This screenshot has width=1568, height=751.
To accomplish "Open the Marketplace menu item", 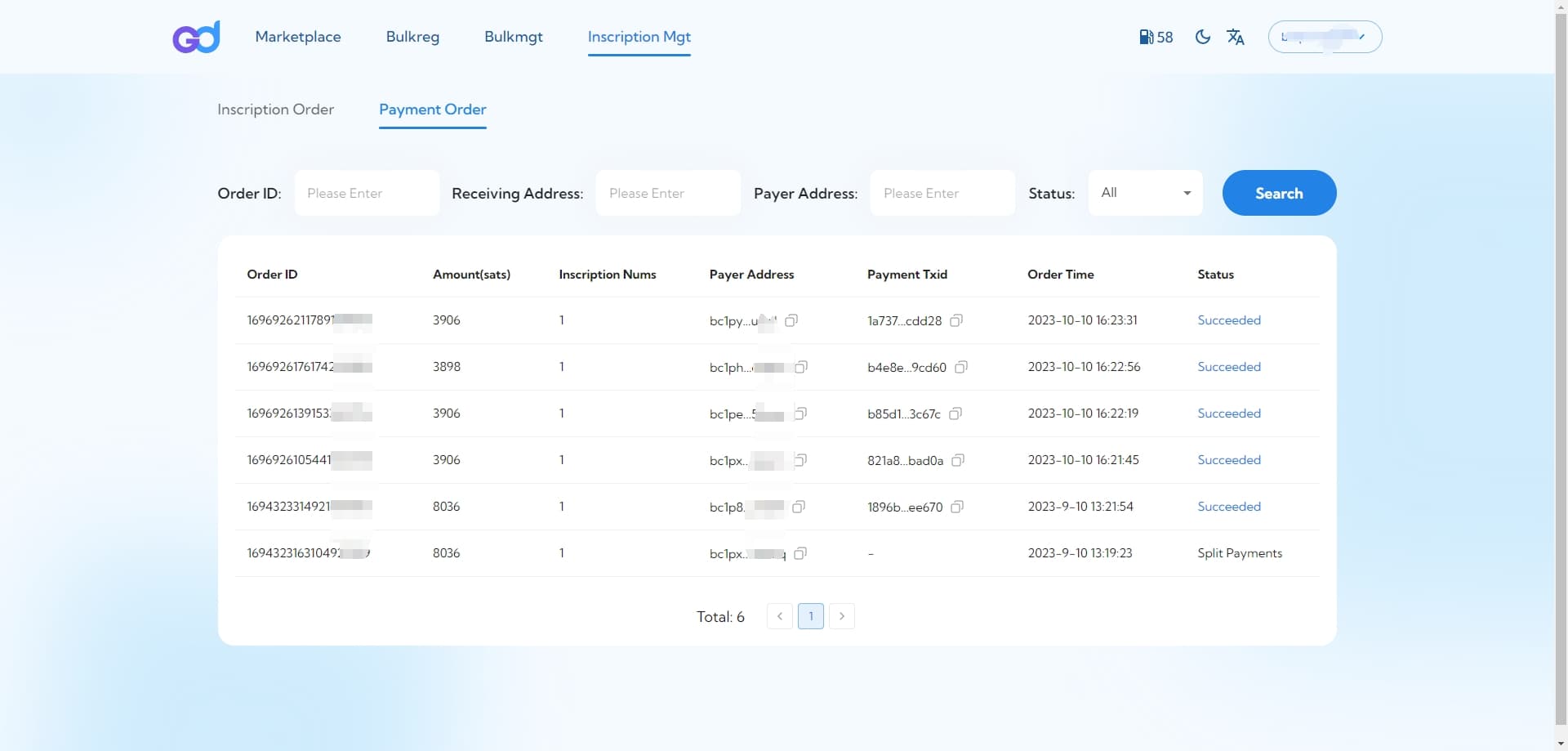I will click(x=298, y=37).
